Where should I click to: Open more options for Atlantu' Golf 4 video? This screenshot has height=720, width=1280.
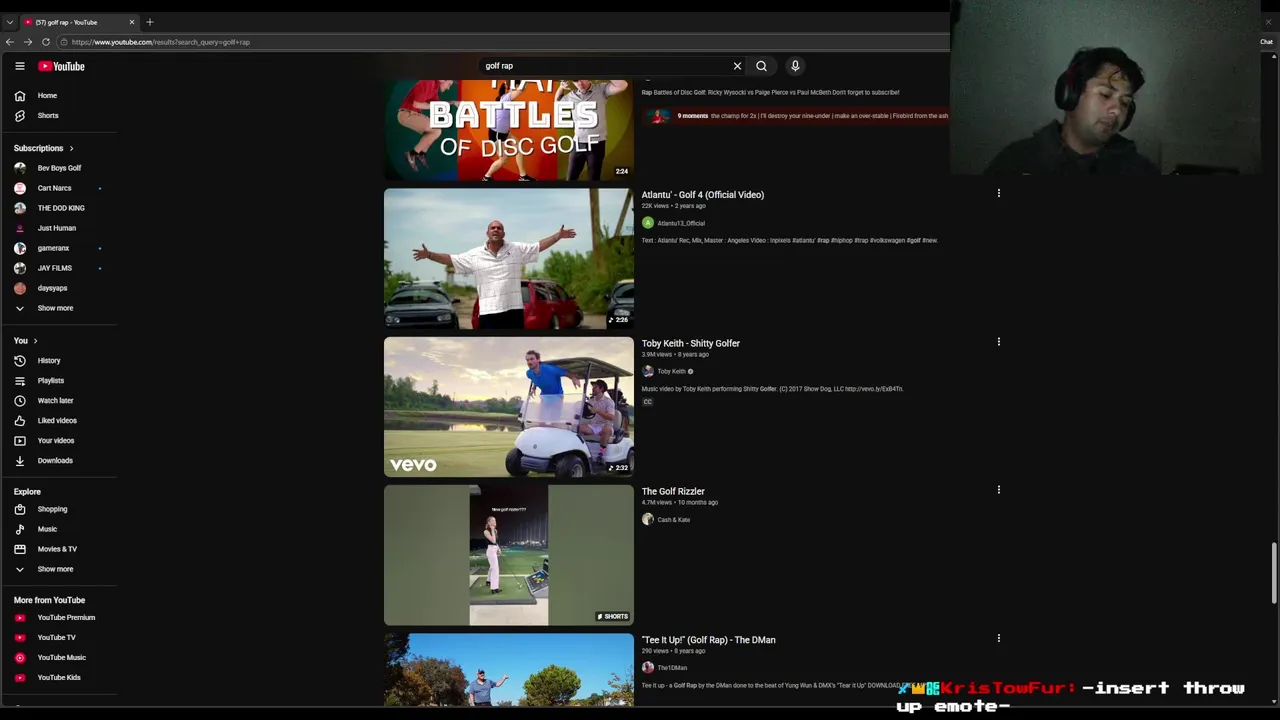coord(998,193)
